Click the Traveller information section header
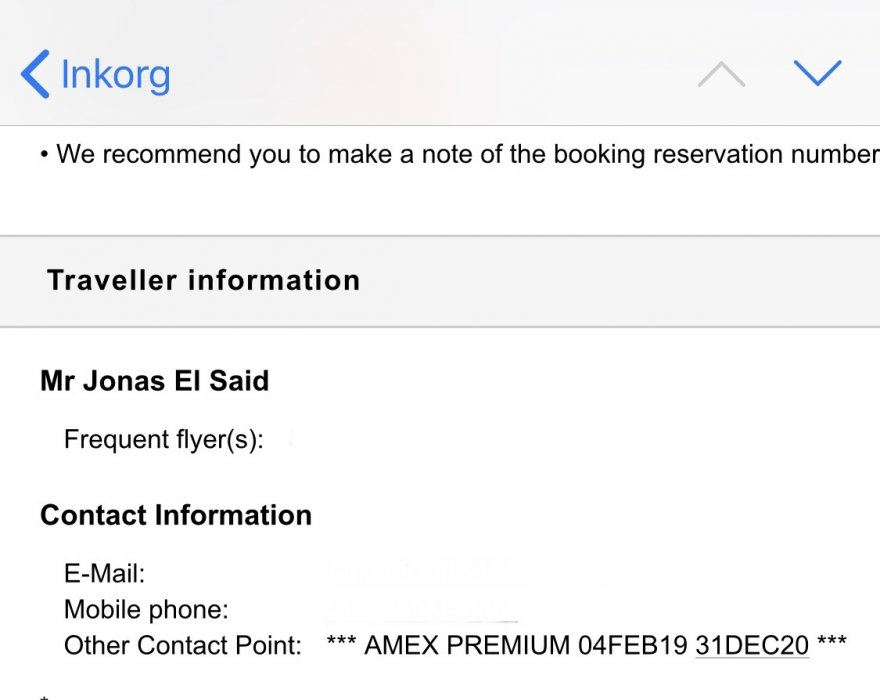Image resolution: width=880 pixels, height=700 pixels. coord(203,280)
